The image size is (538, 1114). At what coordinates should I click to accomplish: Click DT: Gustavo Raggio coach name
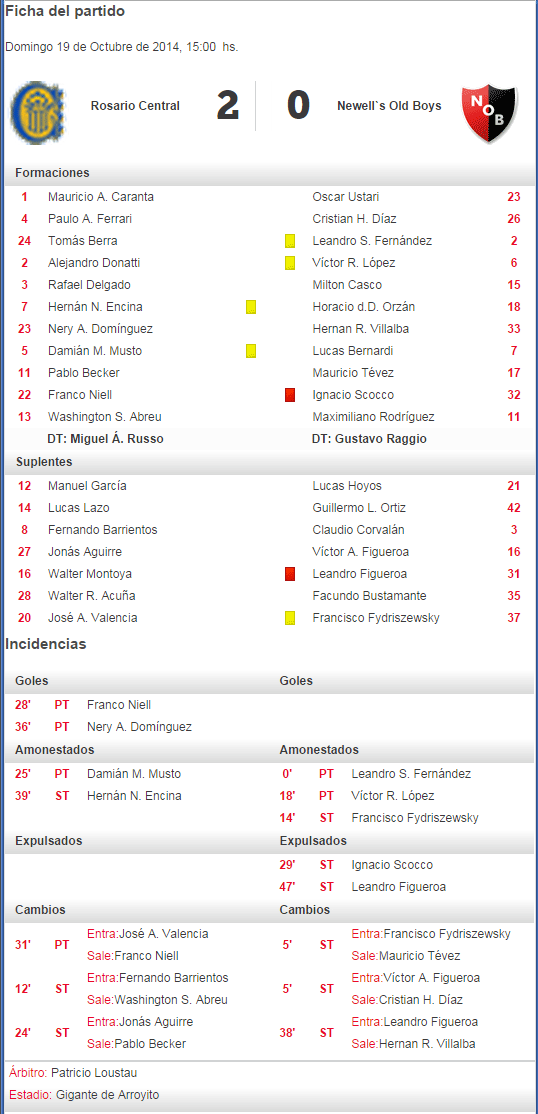tap(370, 439)
